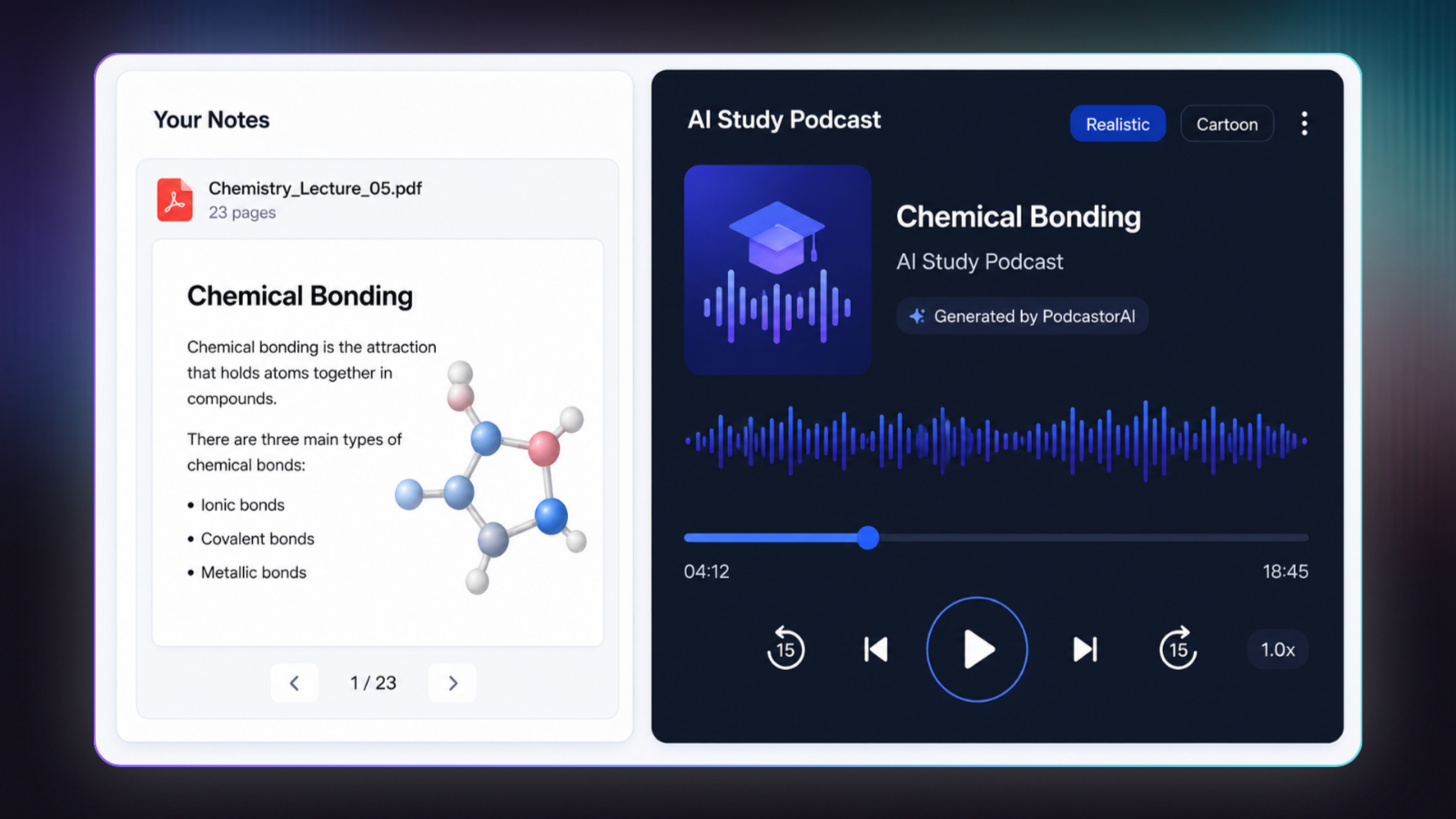Go to previous notes page
This screenshot has height=819, width=1456.
(294, 682)
